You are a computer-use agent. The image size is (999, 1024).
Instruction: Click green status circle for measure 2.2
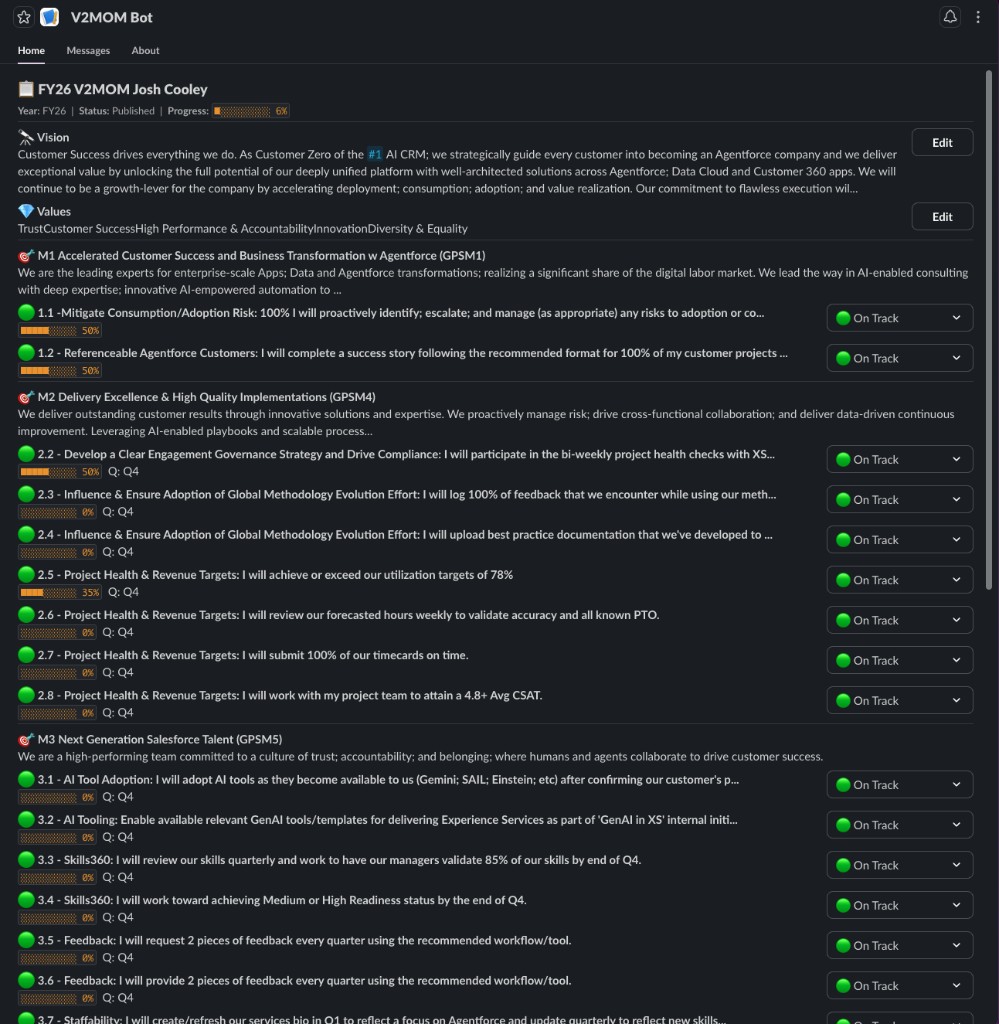point(26,454)
